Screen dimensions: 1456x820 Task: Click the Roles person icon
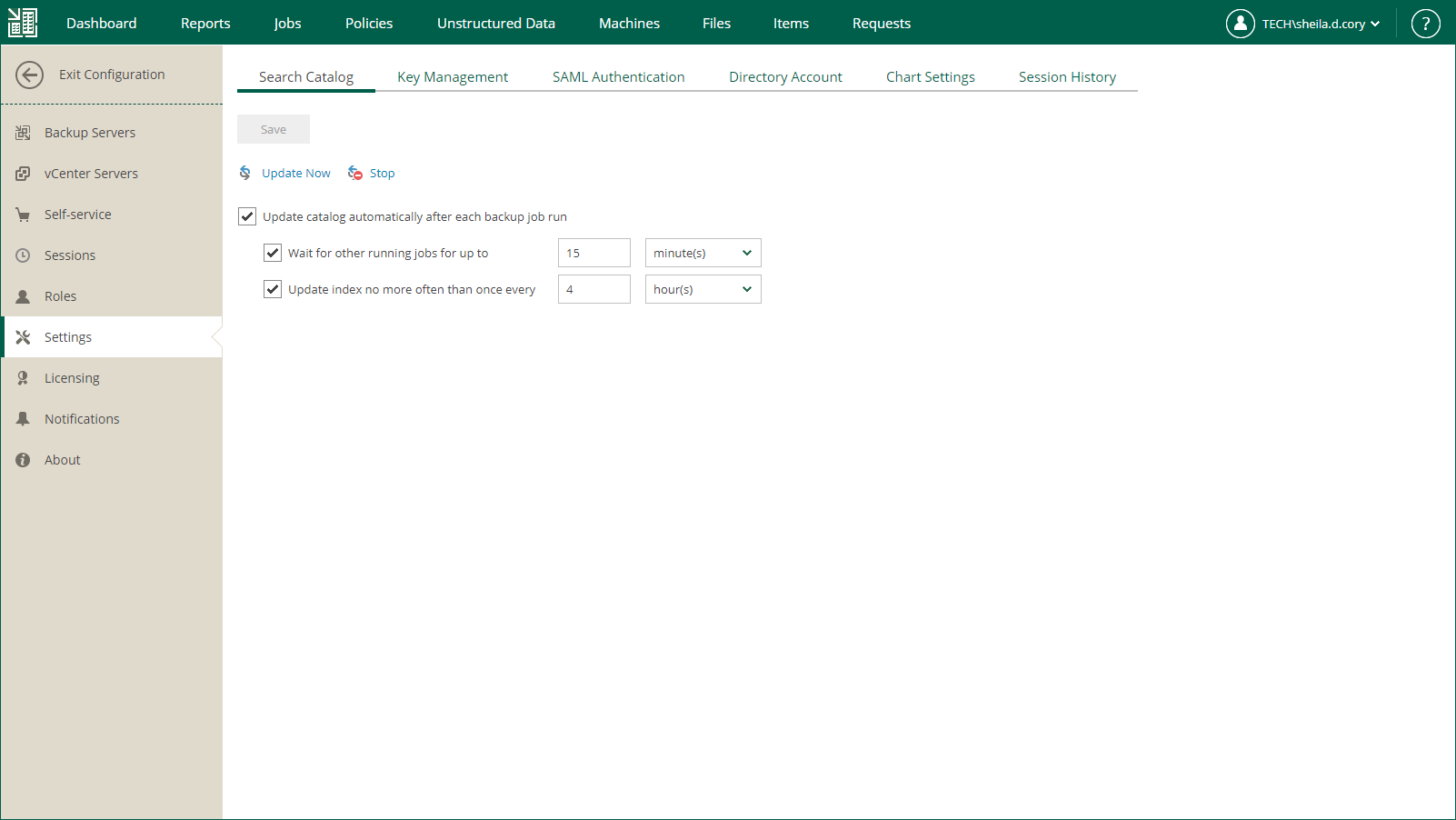click(x=23, y=296)
